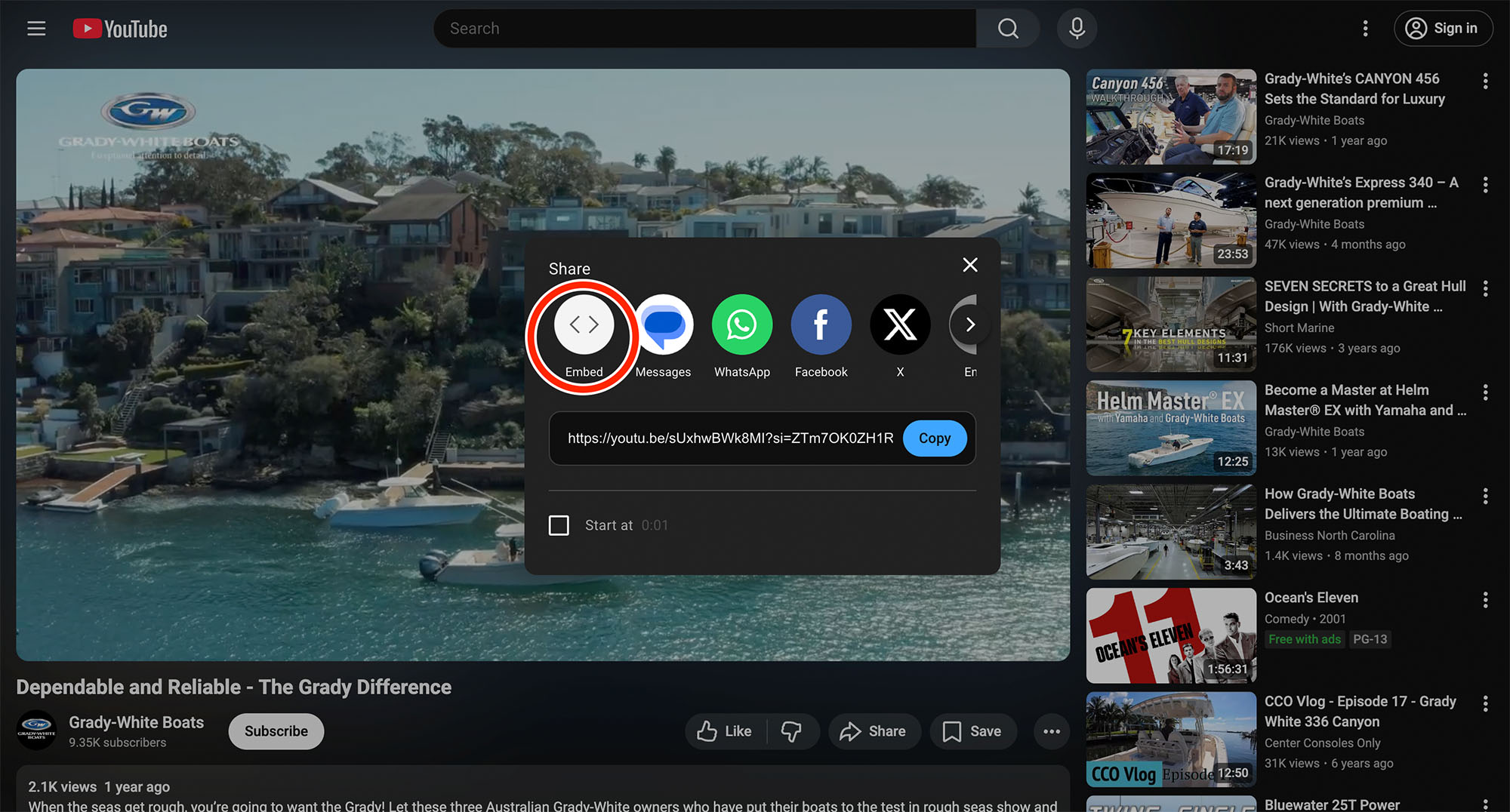Close the Share dialog
The height and width of the screenshot is (812, 1510).
970,265
